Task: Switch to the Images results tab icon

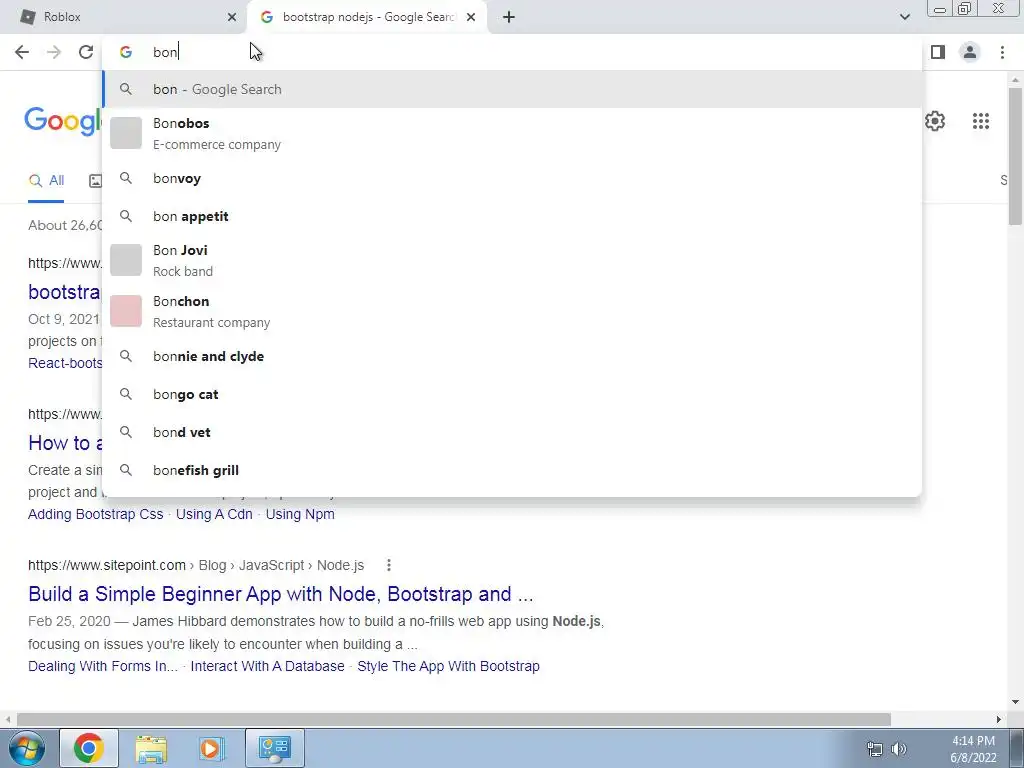Action: point(95,181)
